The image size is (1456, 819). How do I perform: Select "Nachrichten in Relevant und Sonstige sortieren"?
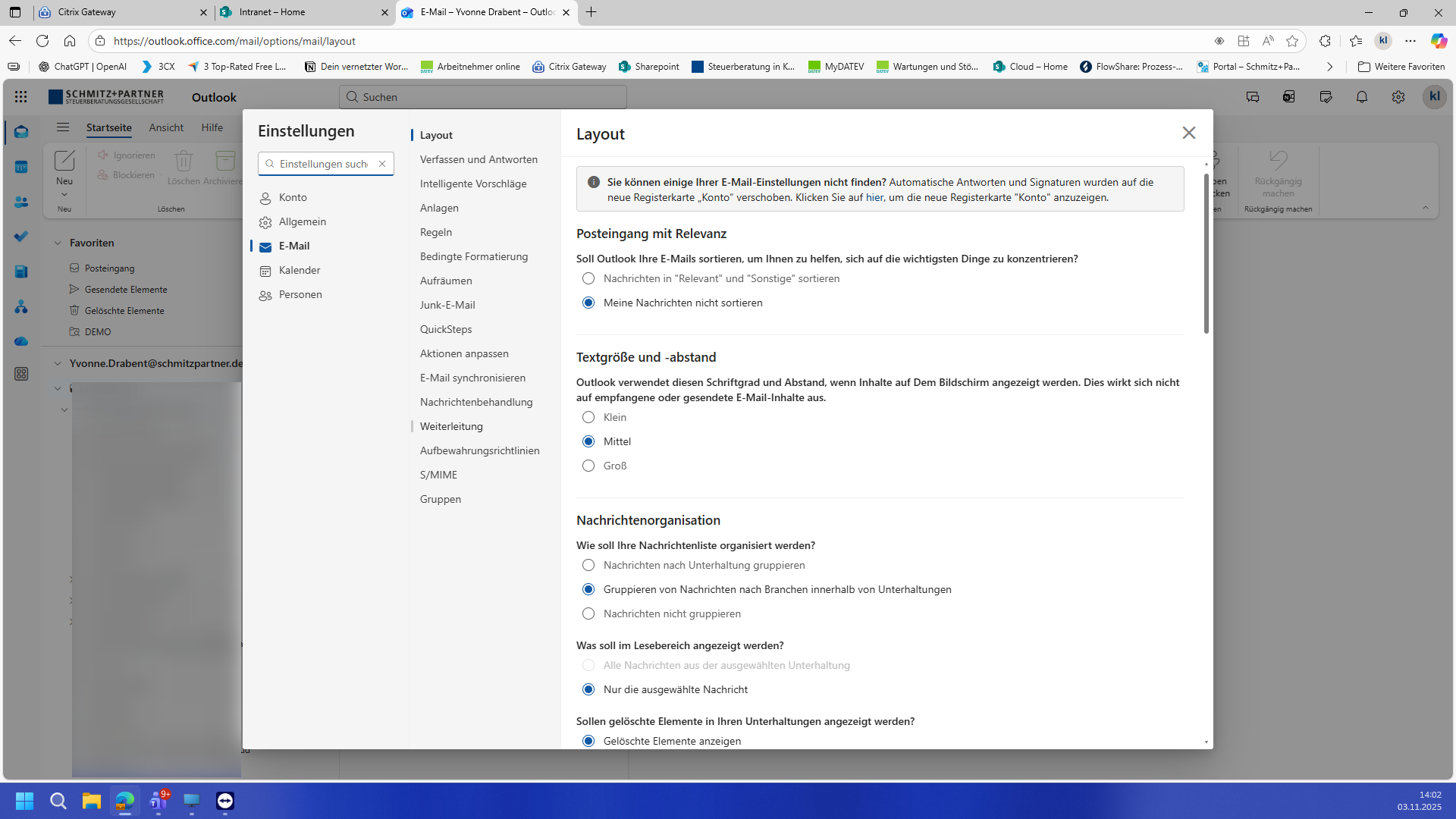point(588,278)
